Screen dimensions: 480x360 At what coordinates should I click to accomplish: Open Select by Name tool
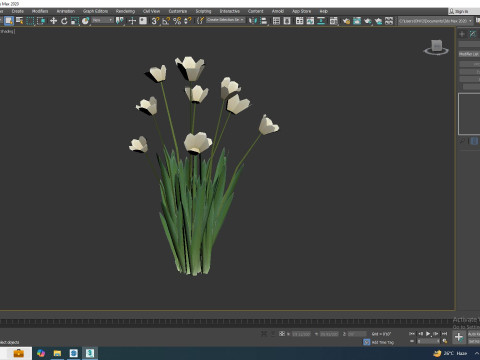(20, 21)
